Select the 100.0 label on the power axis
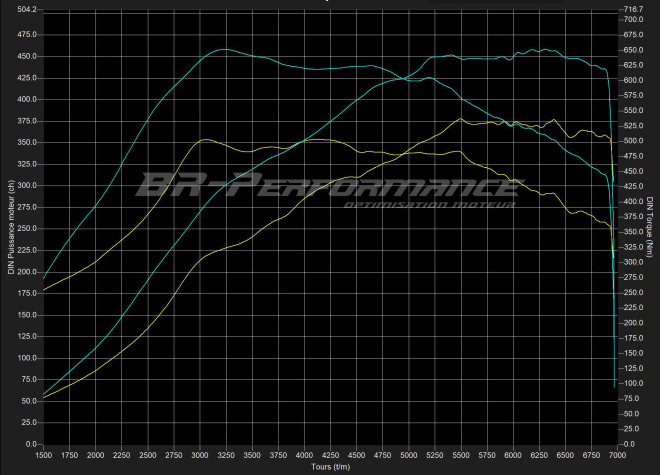 24,358
